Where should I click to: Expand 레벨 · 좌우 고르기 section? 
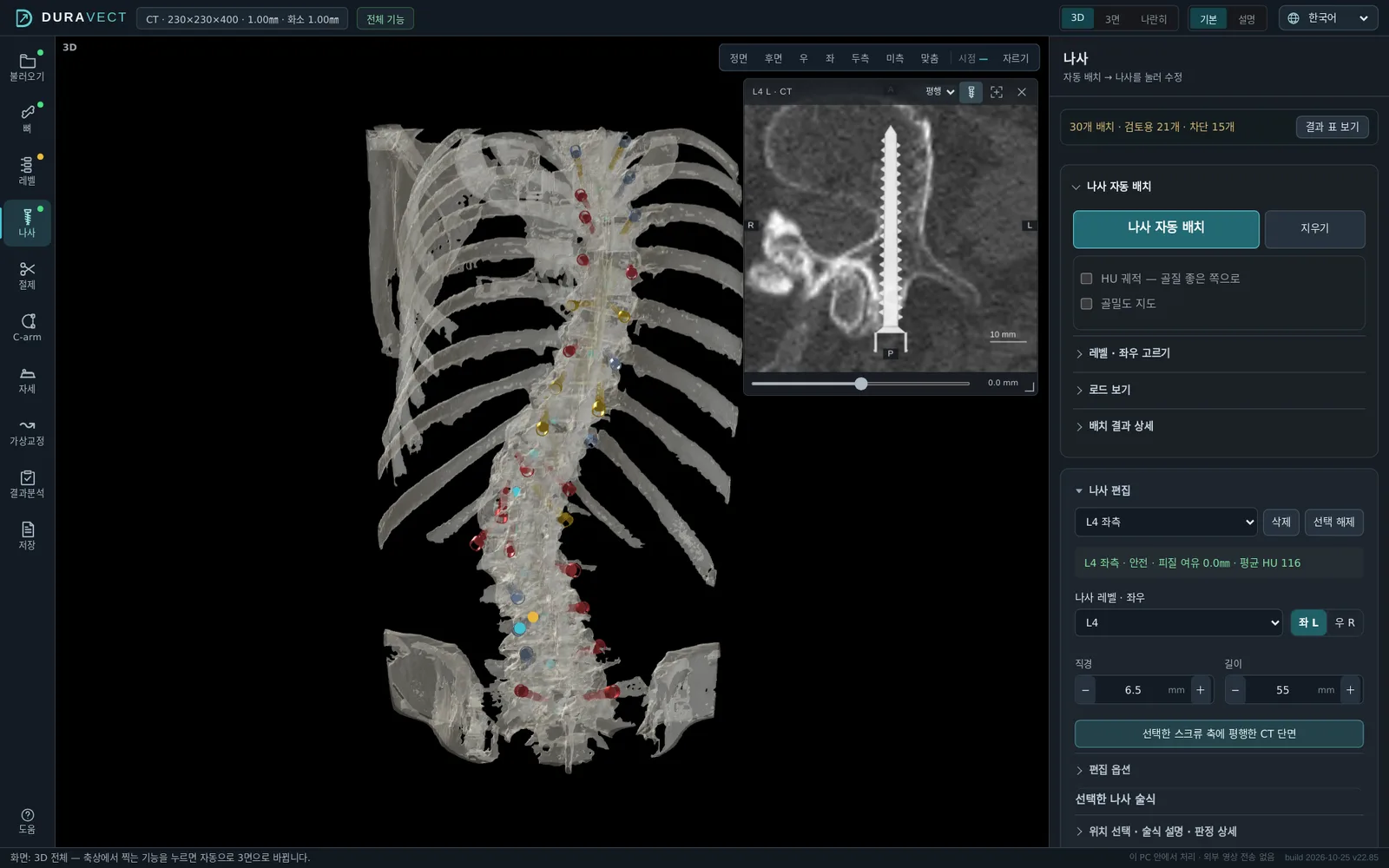coord(1219,353)
